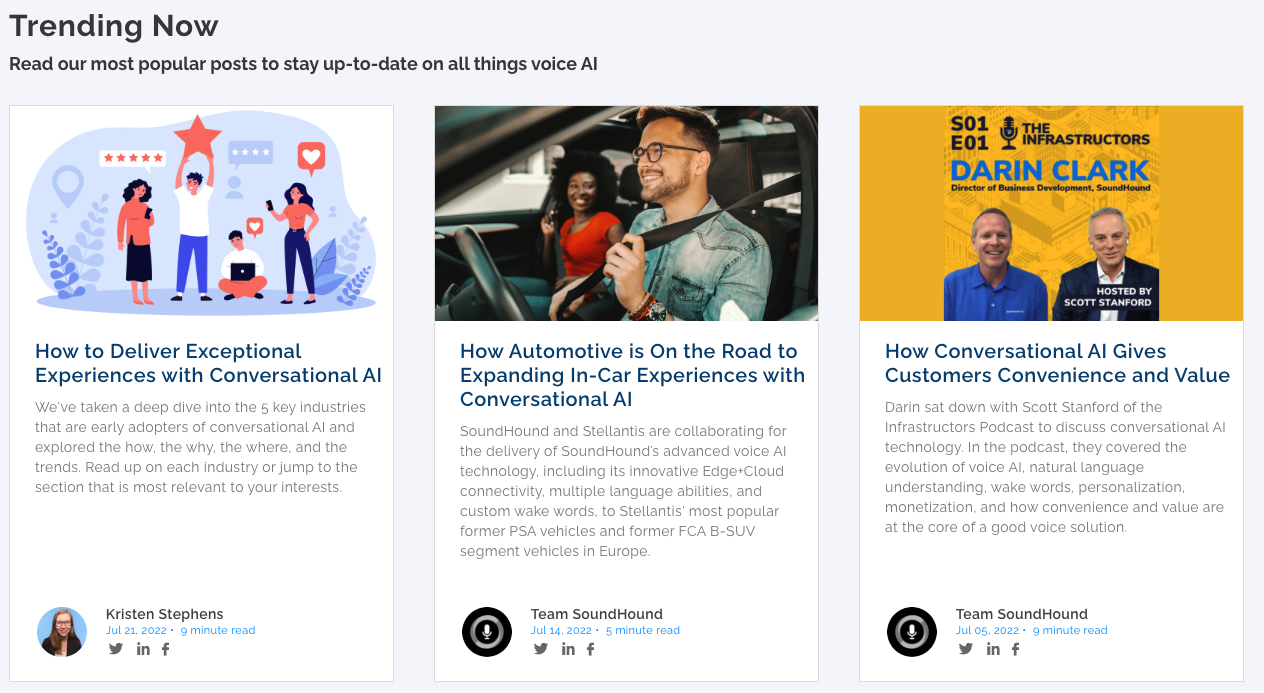Click the '9 minute read' label under the podcast article
This screenshot has height=693, width=1264.
pos(1069,630)
